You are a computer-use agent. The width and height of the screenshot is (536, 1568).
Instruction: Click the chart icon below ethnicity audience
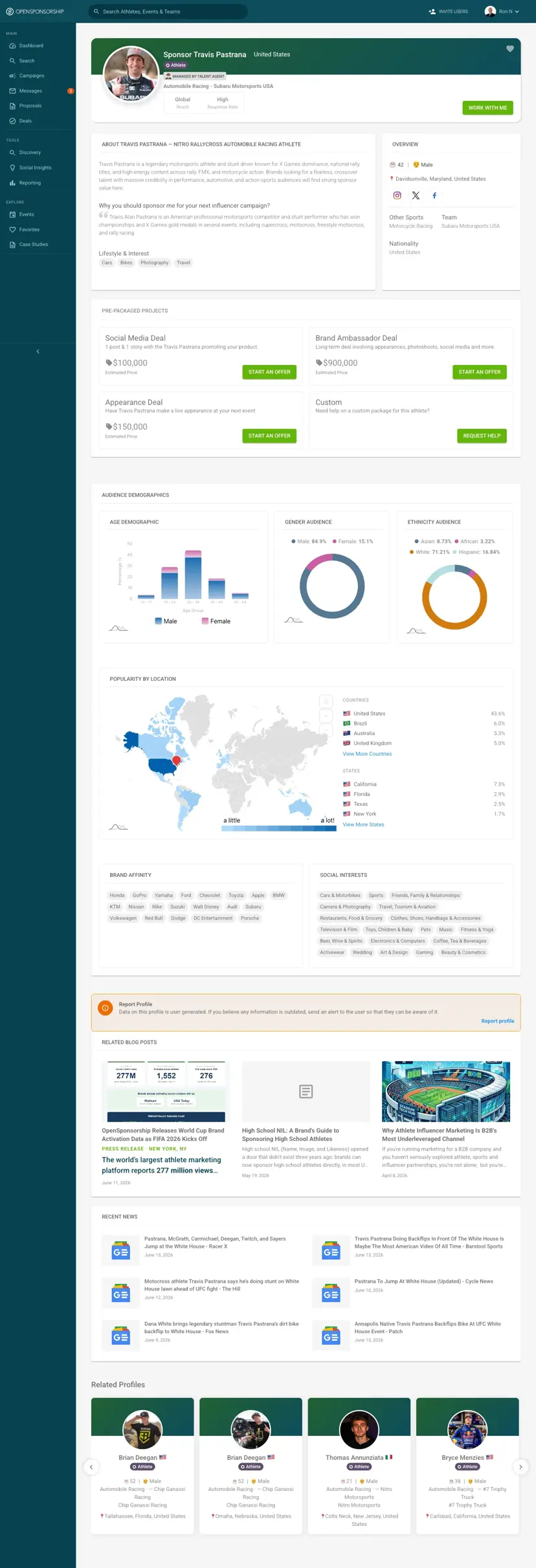(416, 631)
